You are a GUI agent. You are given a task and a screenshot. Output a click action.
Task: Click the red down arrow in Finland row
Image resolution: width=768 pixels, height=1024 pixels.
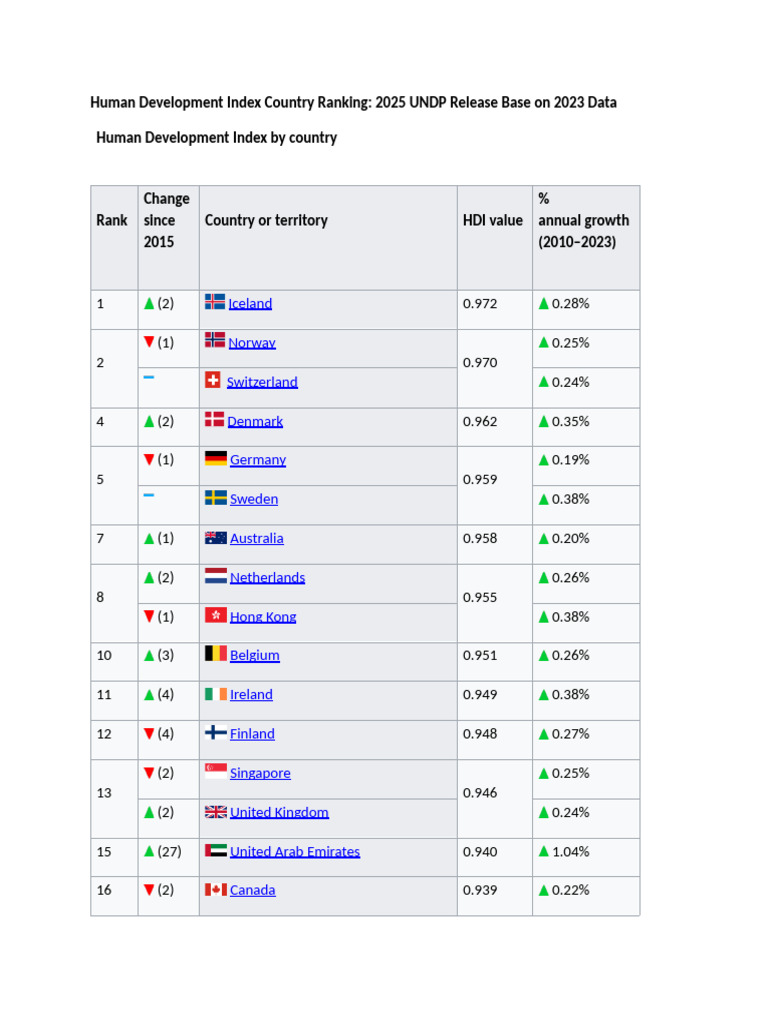tap(149, 733)
